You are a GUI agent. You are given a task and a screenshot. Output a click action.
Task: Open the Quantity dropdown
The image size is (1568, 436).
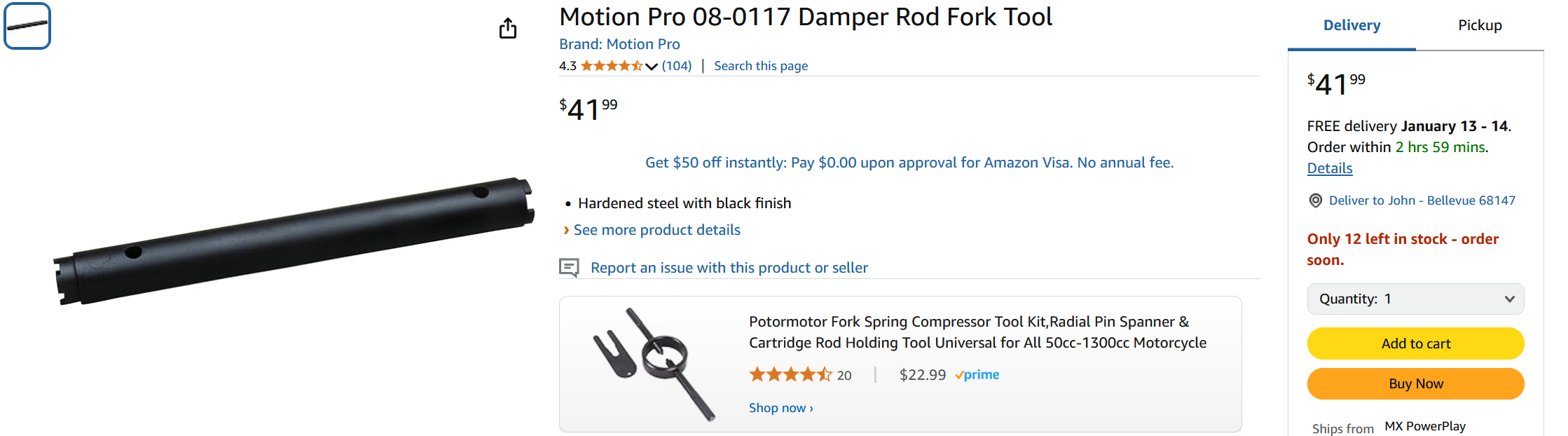(x=1415, y=299)
